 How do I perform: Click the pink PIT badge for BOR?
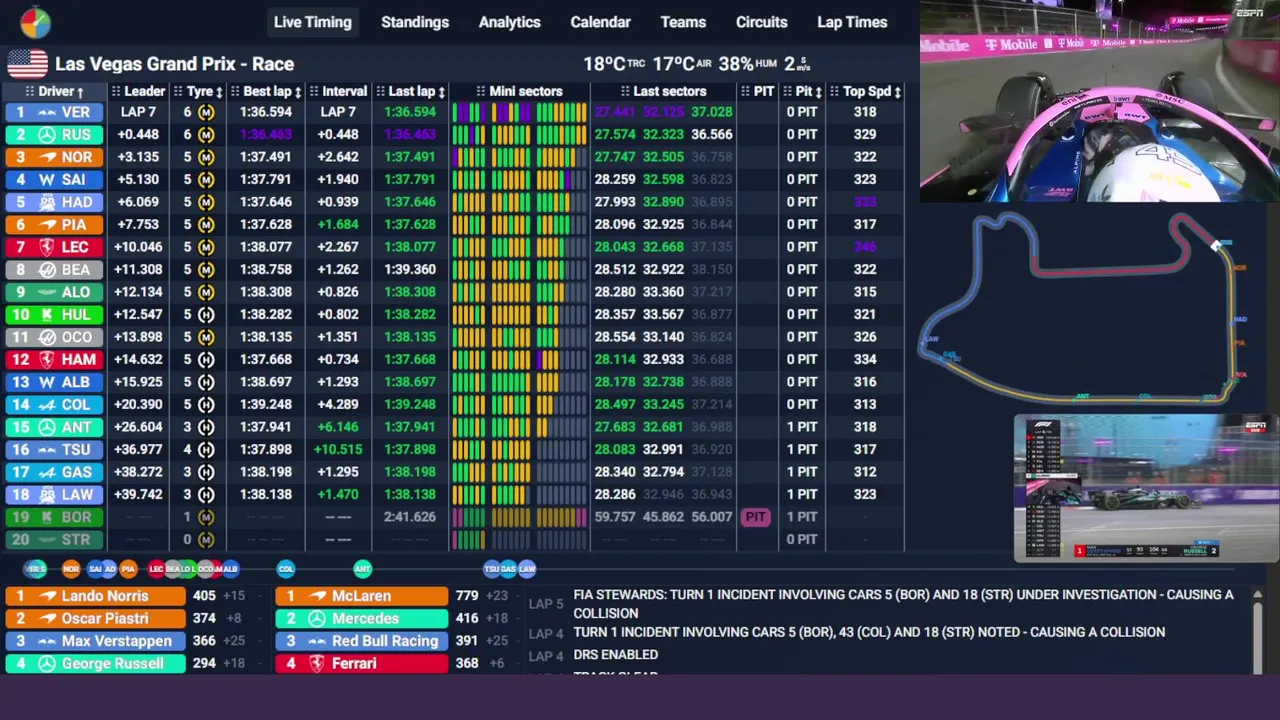pyautogui.click(x=755, y=517)
